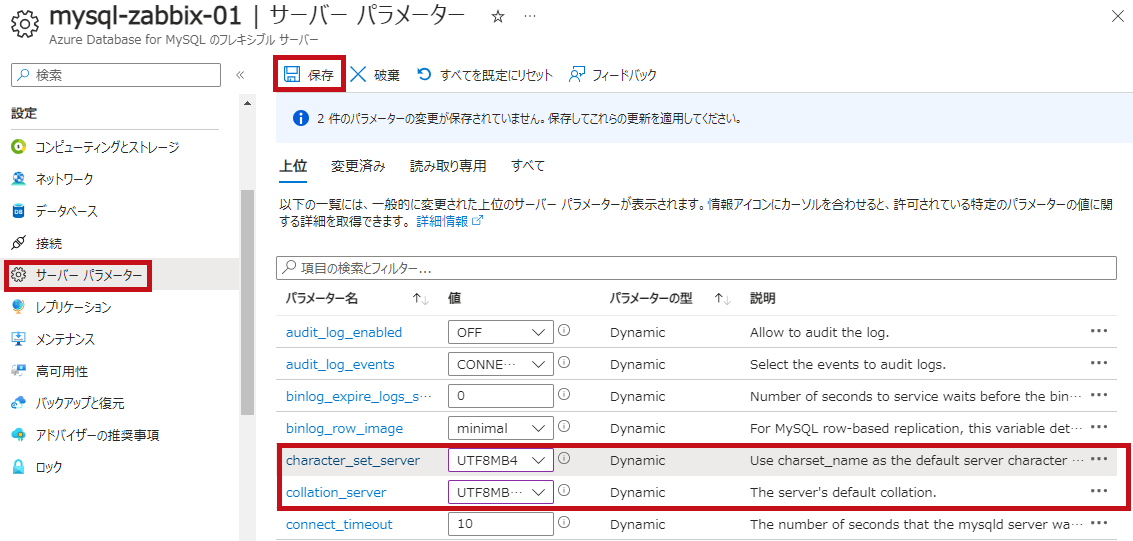The height and width of the screenshot is (541, 1133).
Task: Collapse the sidebar with the double chevron
Action: tap(240, 75)
